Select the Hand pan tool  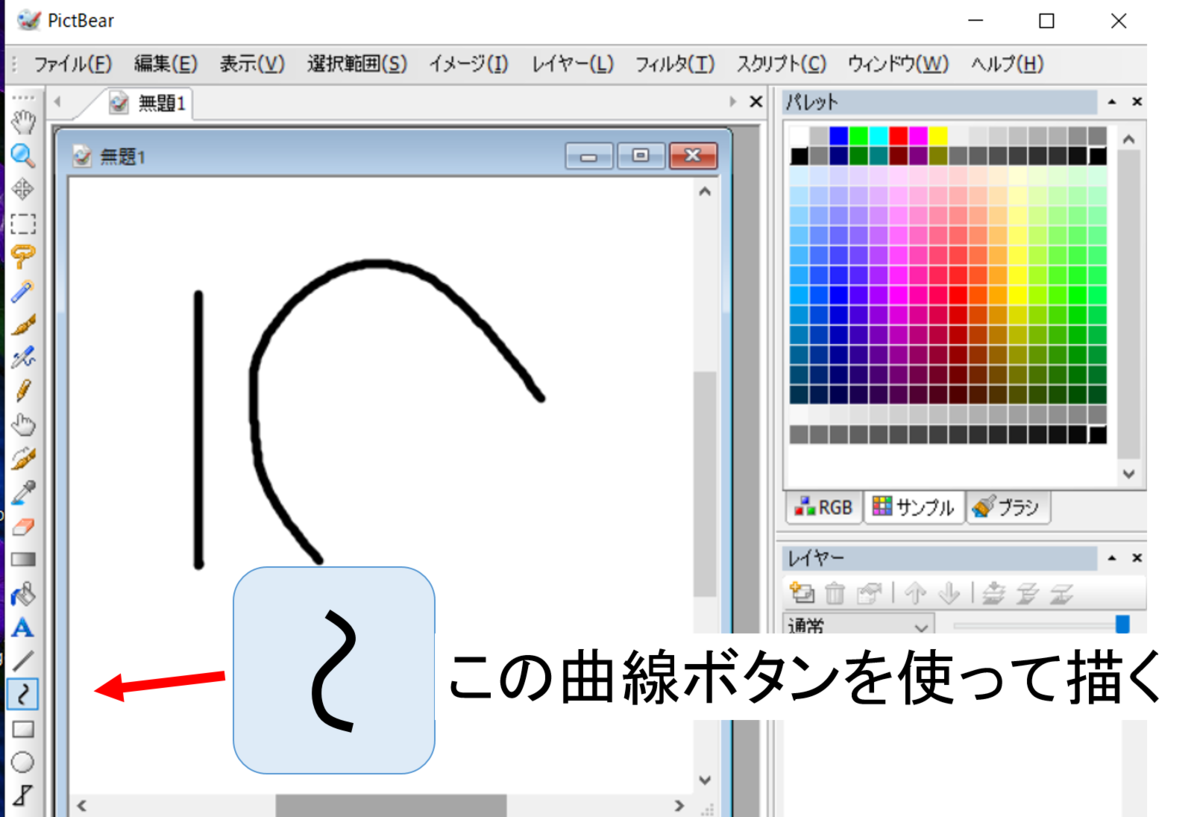(x=22, y=122)
